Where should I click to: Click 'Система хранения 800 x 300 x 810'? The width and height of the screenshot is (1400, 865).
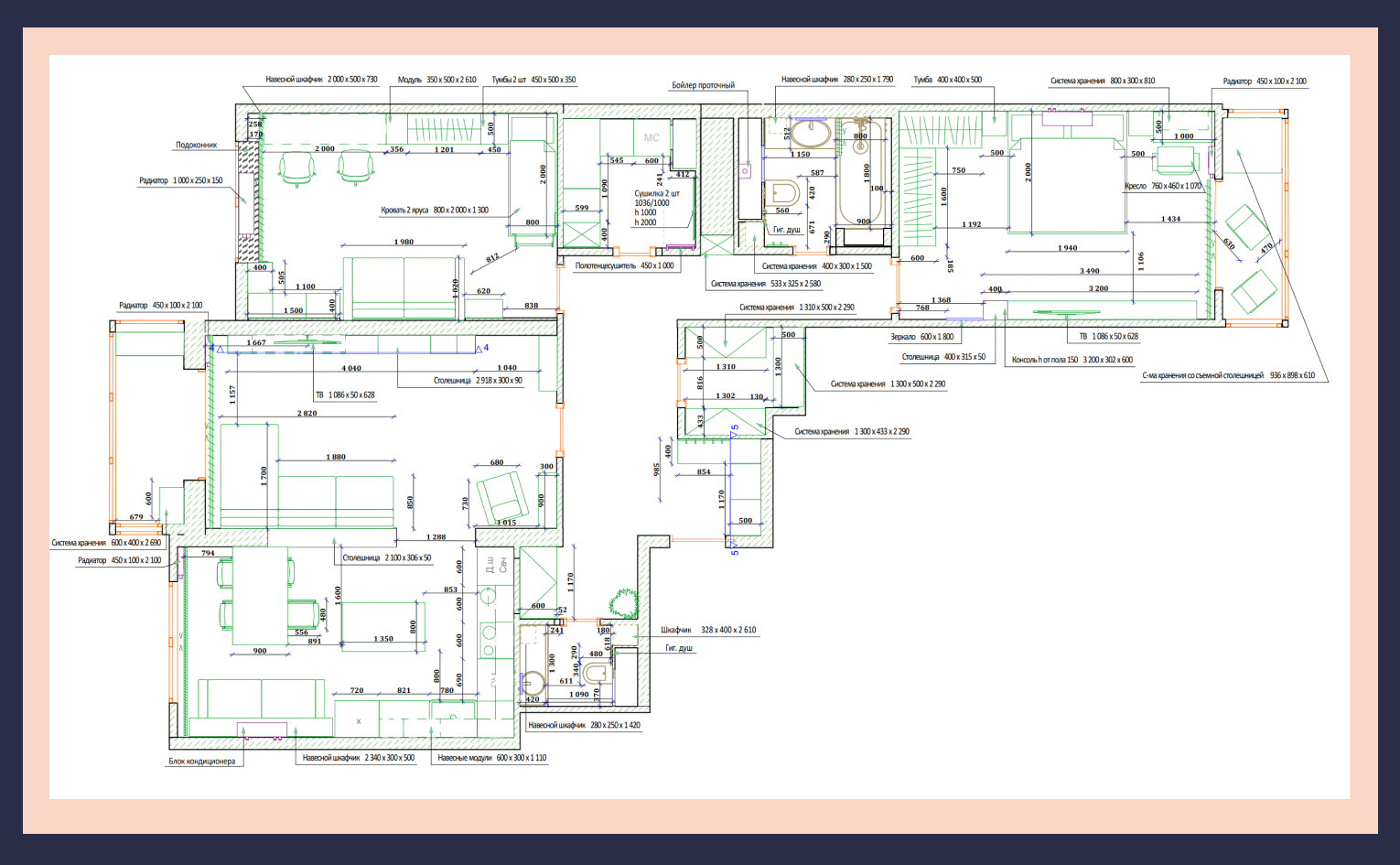(1103, 81)
